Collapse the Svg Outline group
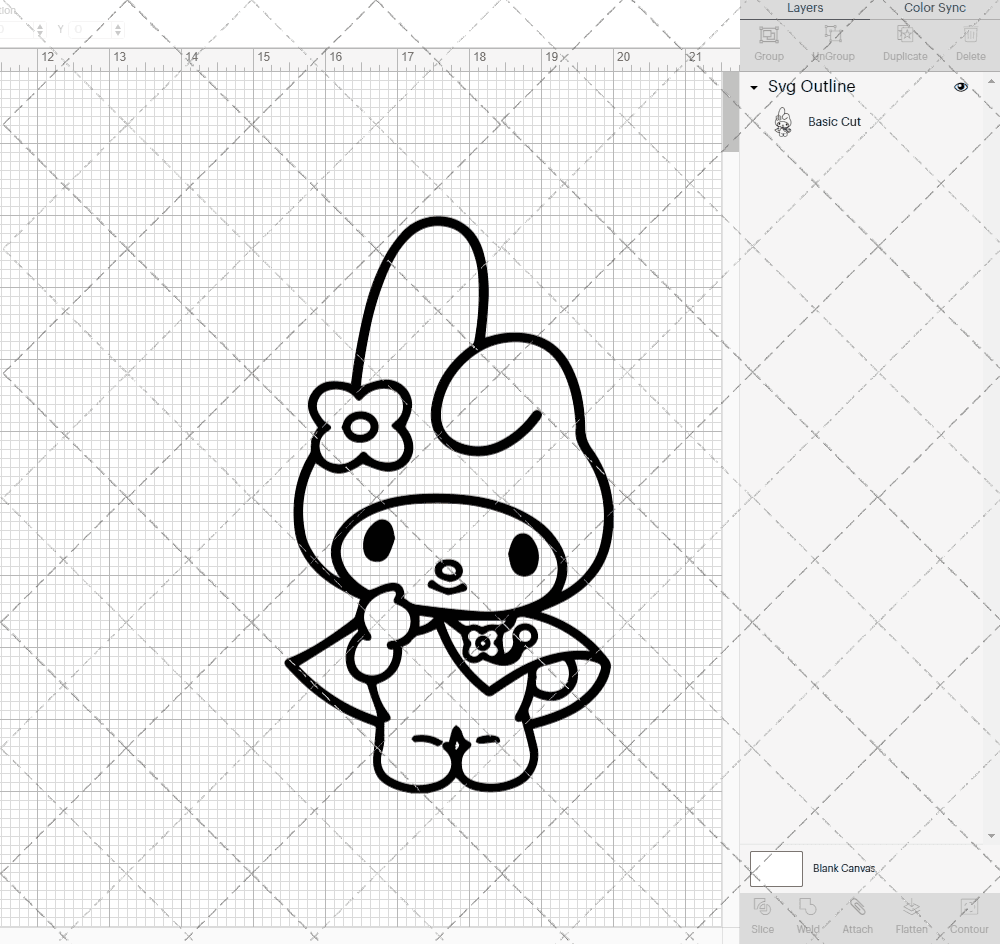1000x944 pixels. (x=753, y=87)
